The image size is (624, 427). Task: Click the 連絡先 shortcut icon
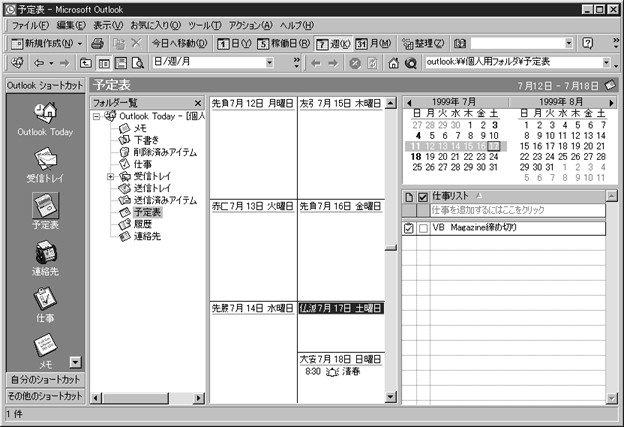(x=43, y=255)
